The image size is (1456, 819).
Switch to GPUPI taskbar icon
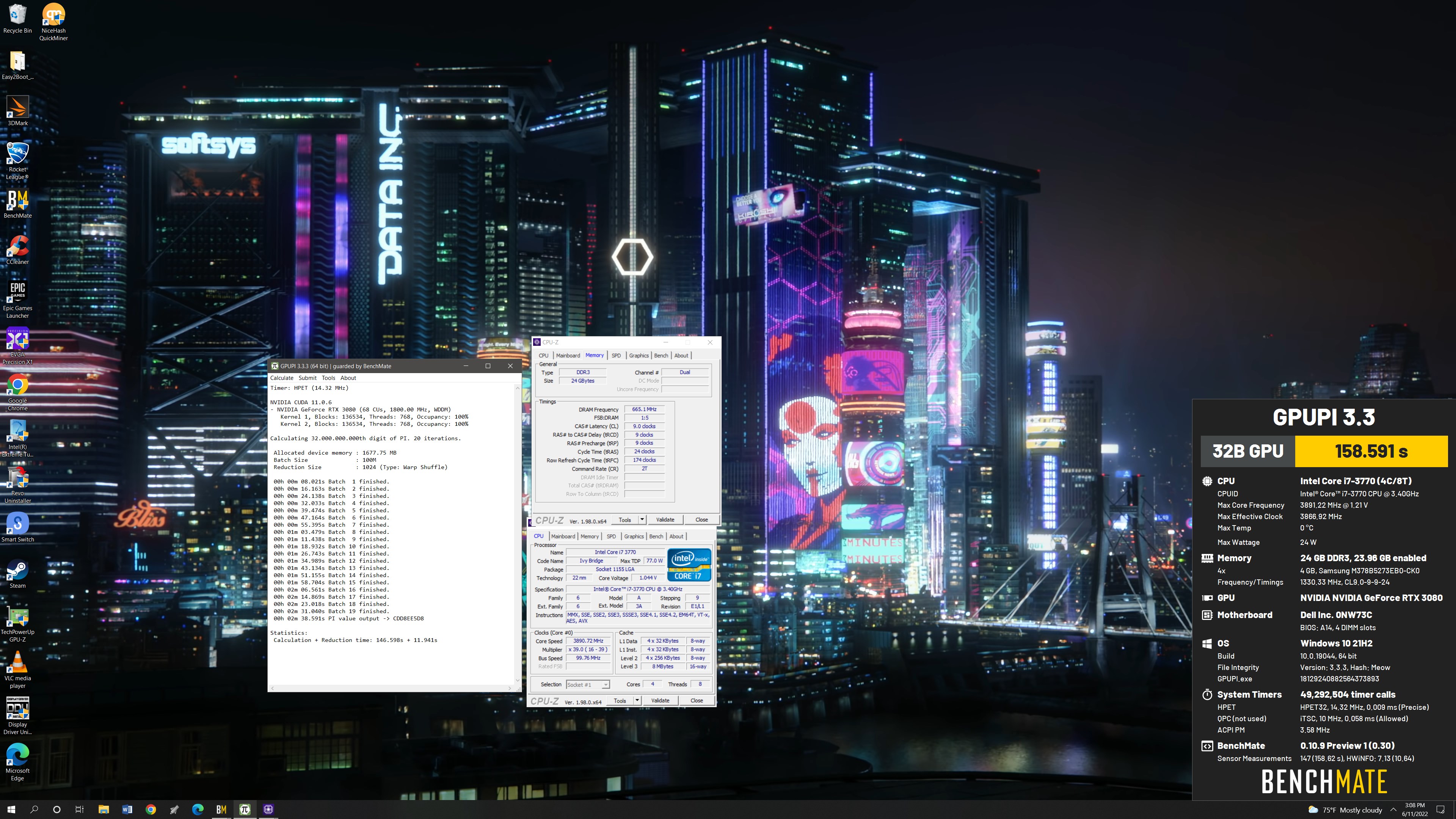[245, 810]
